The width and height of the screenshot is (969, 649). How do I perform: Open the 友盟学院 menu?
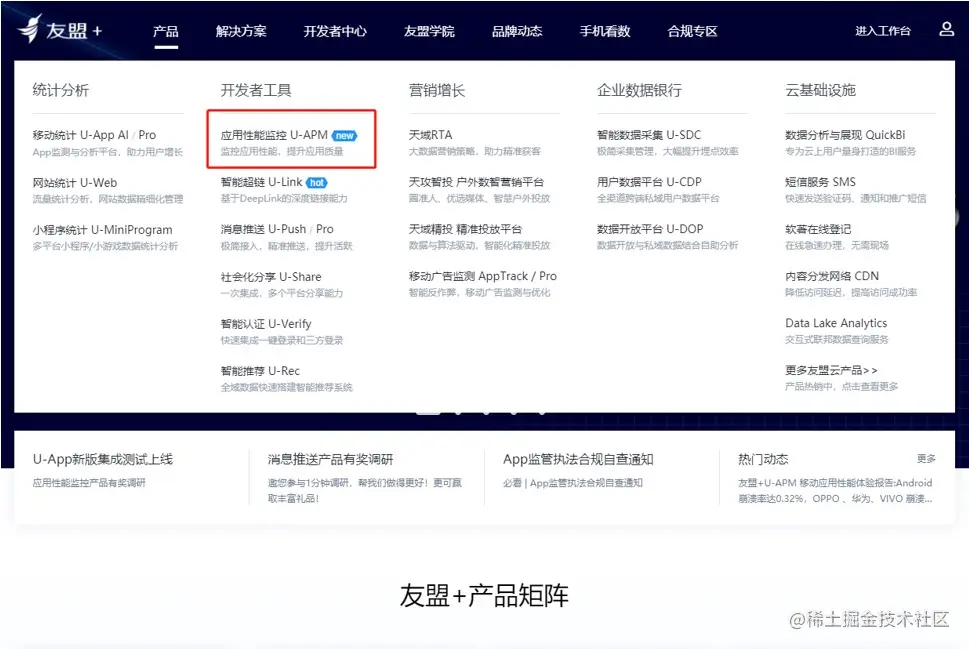point(429,31)
